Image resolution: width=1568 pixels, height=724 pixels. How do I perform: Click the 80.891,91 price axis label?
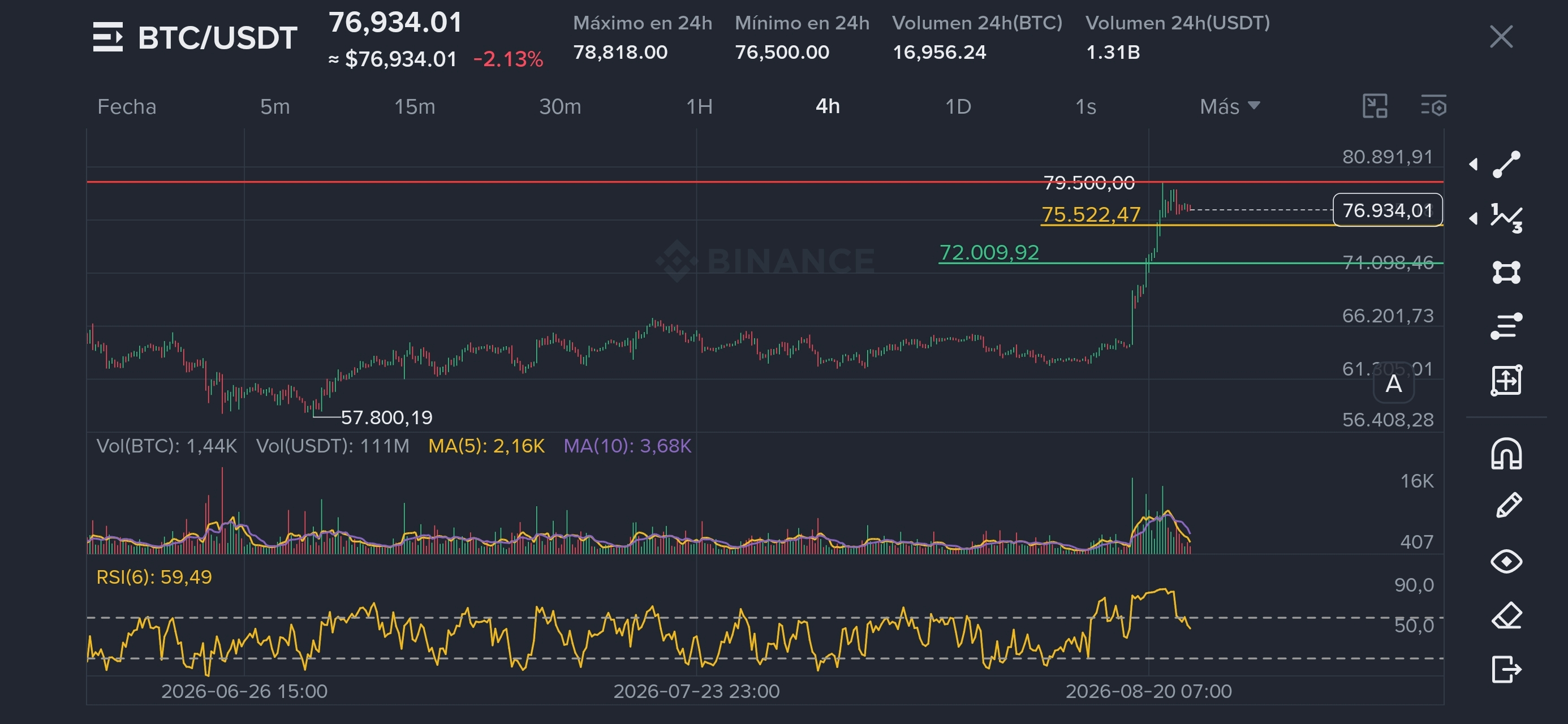(1388, 157)
